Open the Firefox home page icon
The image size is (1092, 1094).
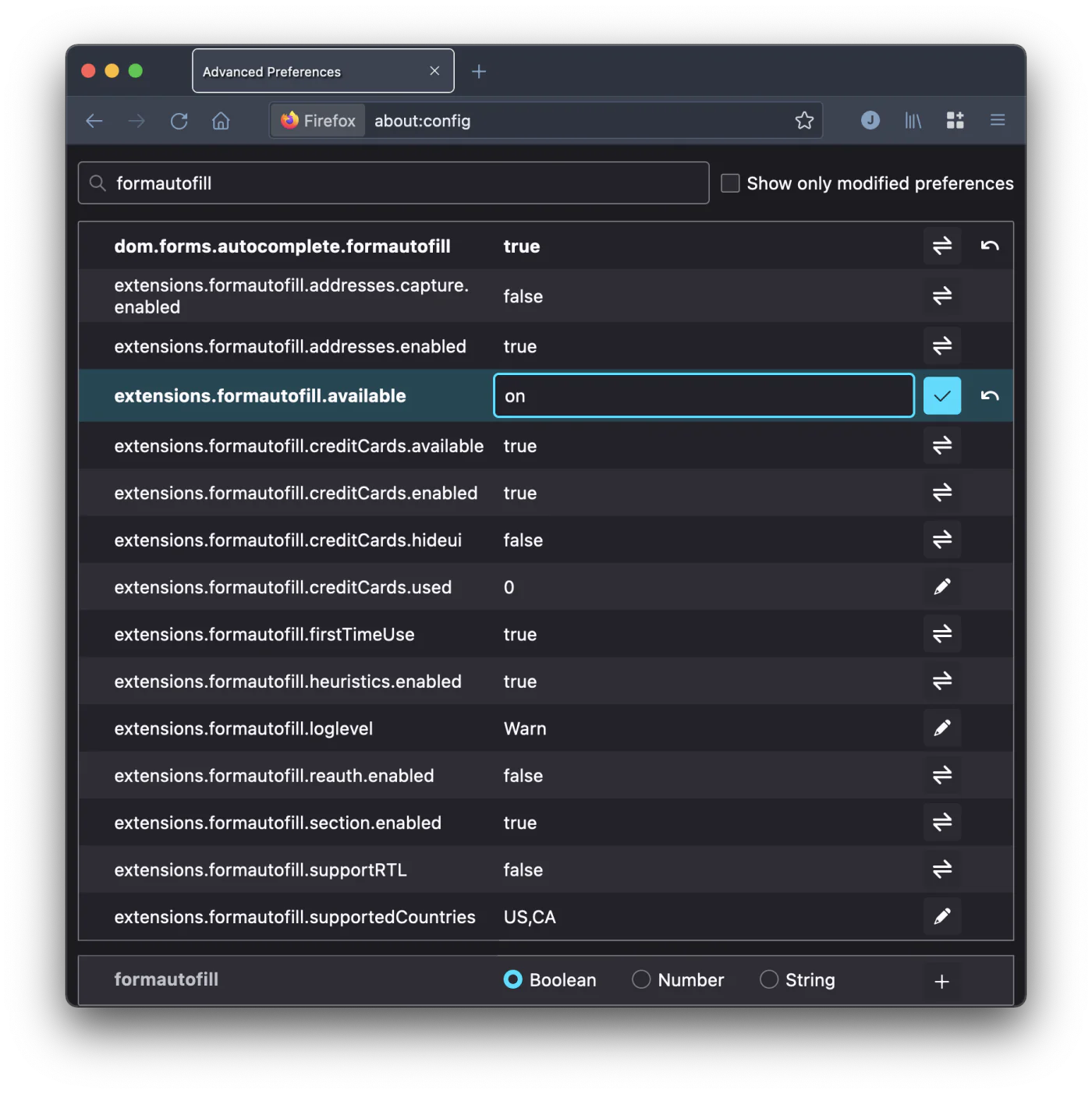(221, 121)
